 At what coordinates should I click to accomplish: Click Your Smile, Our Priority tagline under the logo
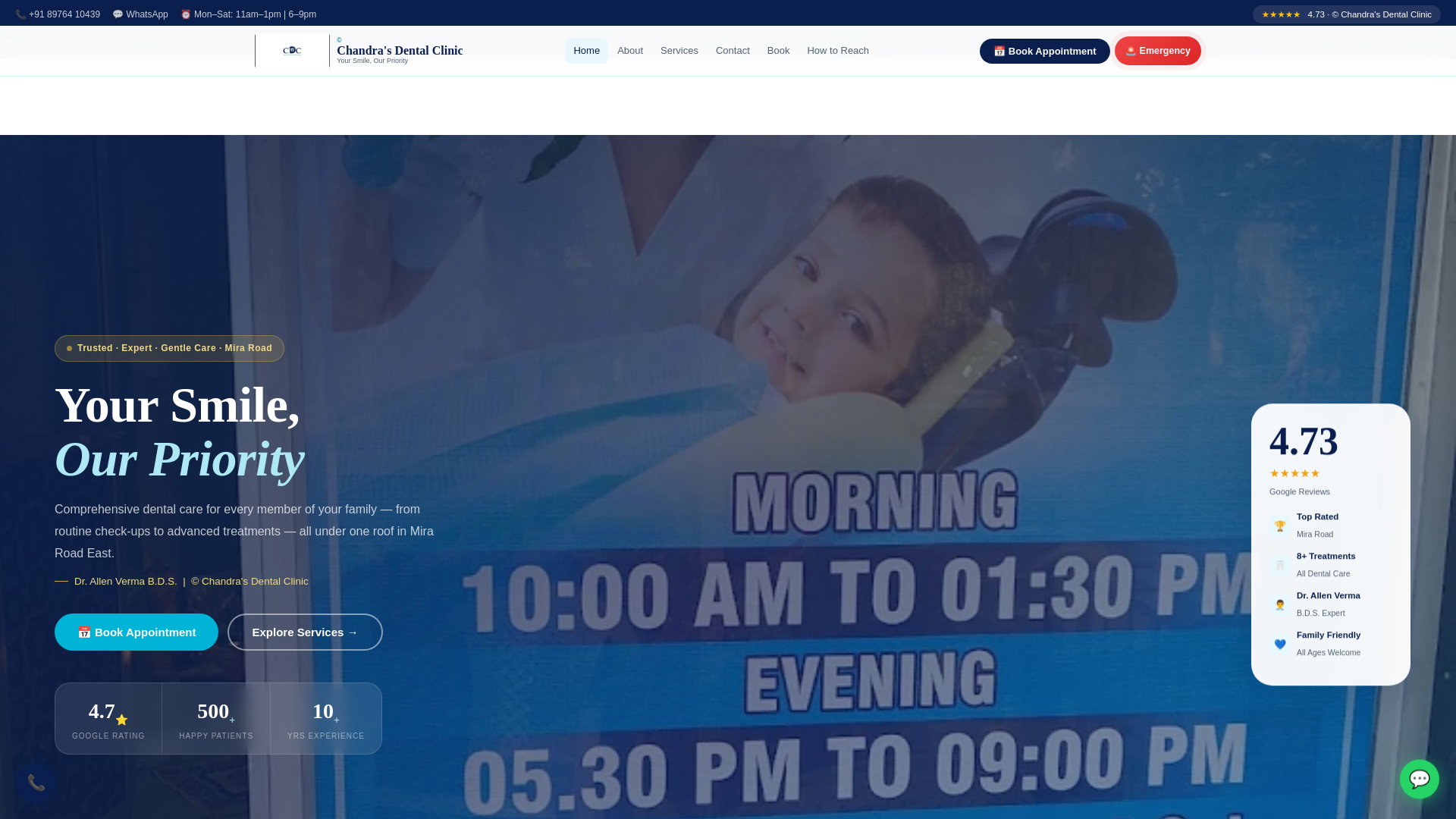coord(372,61)
